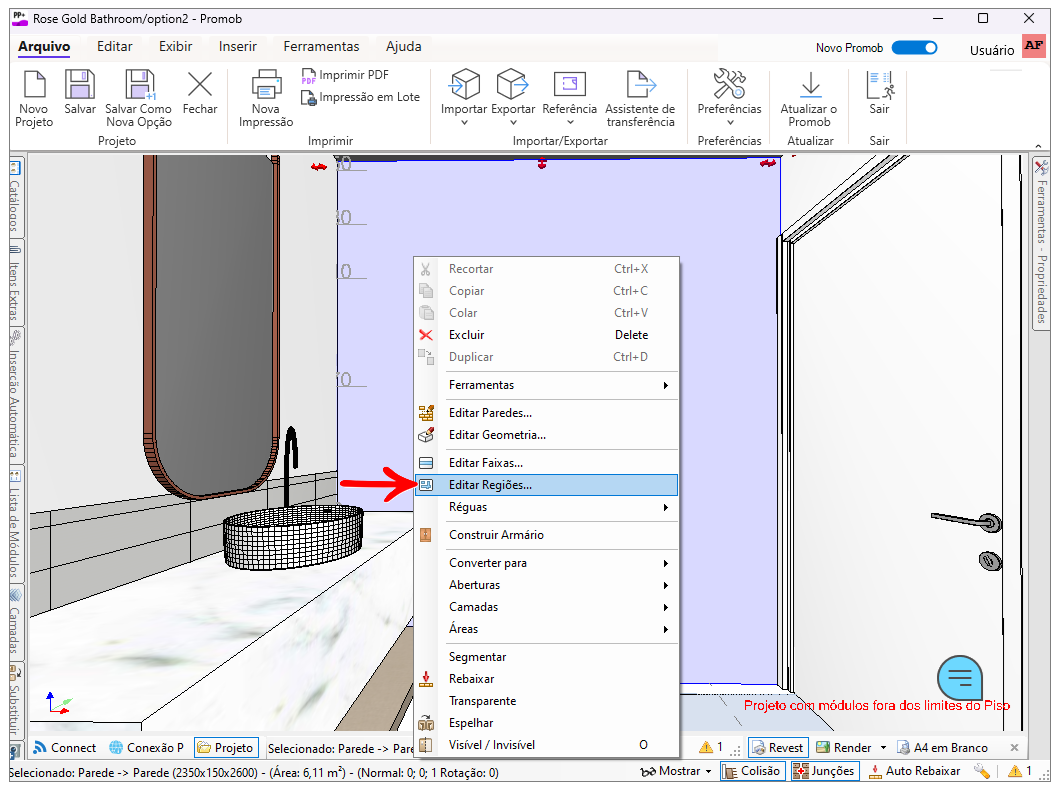Image resolution: width=1055 pixels, height=792 pixels.
Task: Open the Ajuda ribbon tab
Action: click(x=404, y=46)
